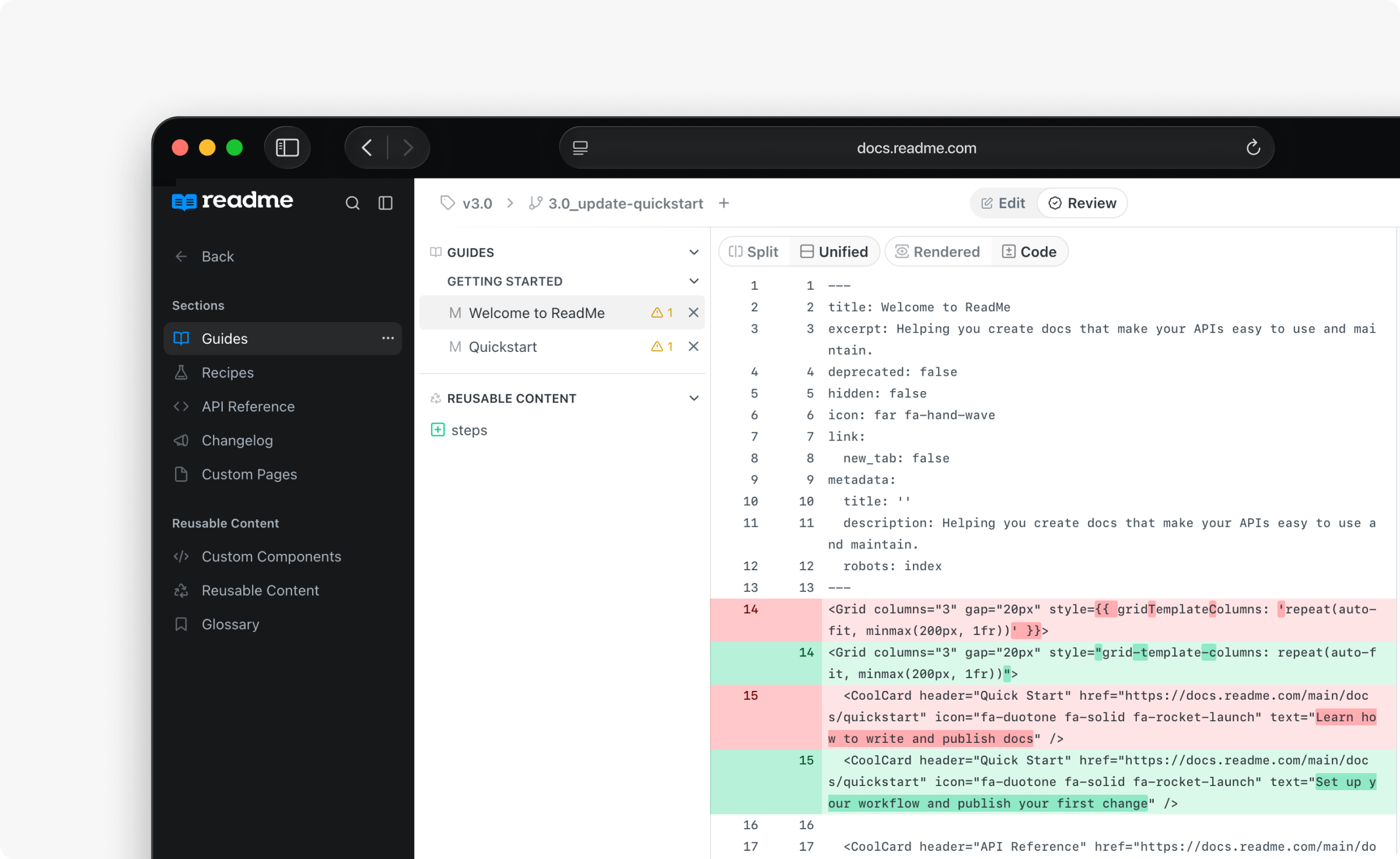Go back with browser back arrow
1400x859 pixels.
pyautogui.click(x=367, y=148)
